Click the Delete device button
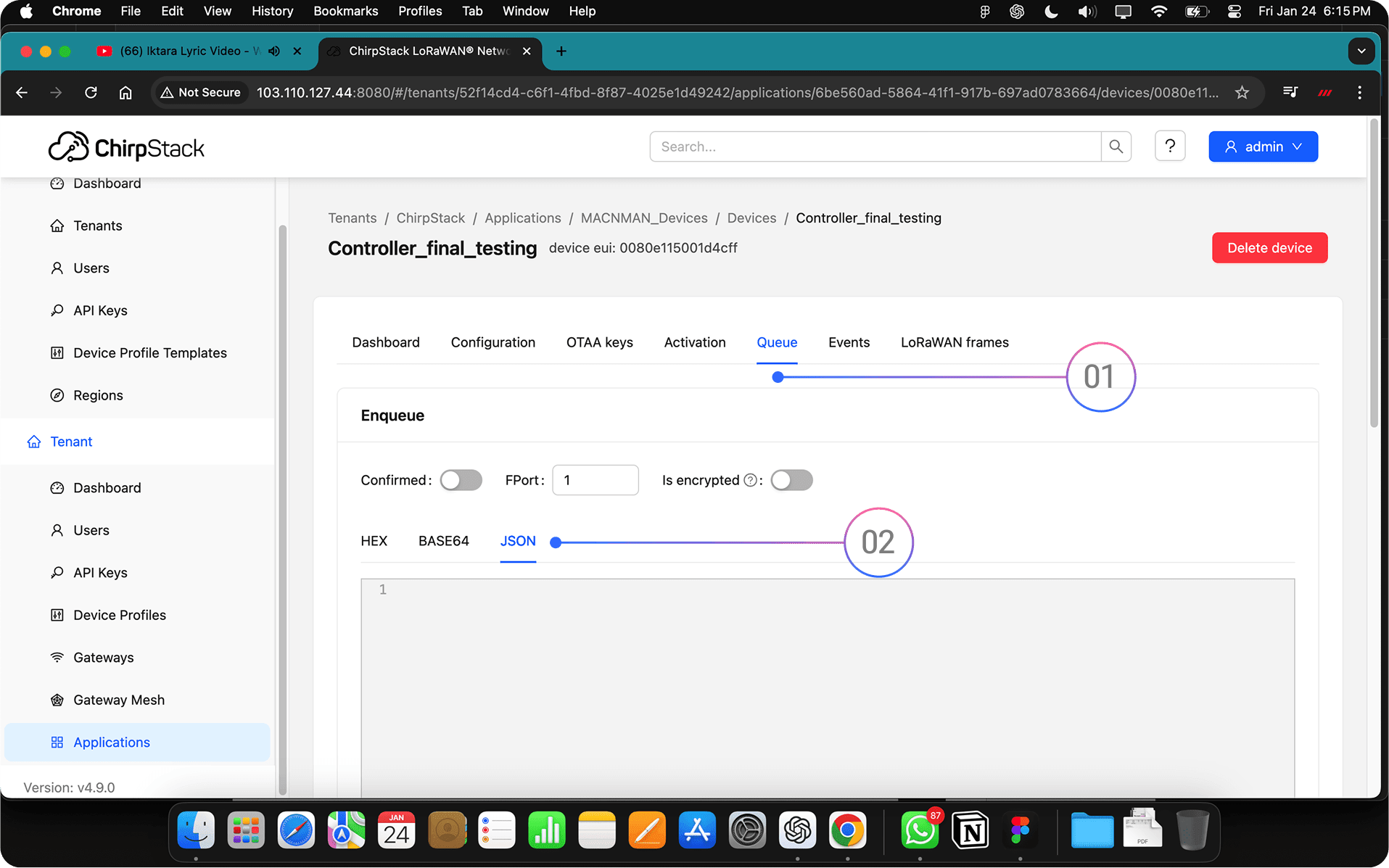This screenshot has height=868, width=1389. [x=1269, y=248]
